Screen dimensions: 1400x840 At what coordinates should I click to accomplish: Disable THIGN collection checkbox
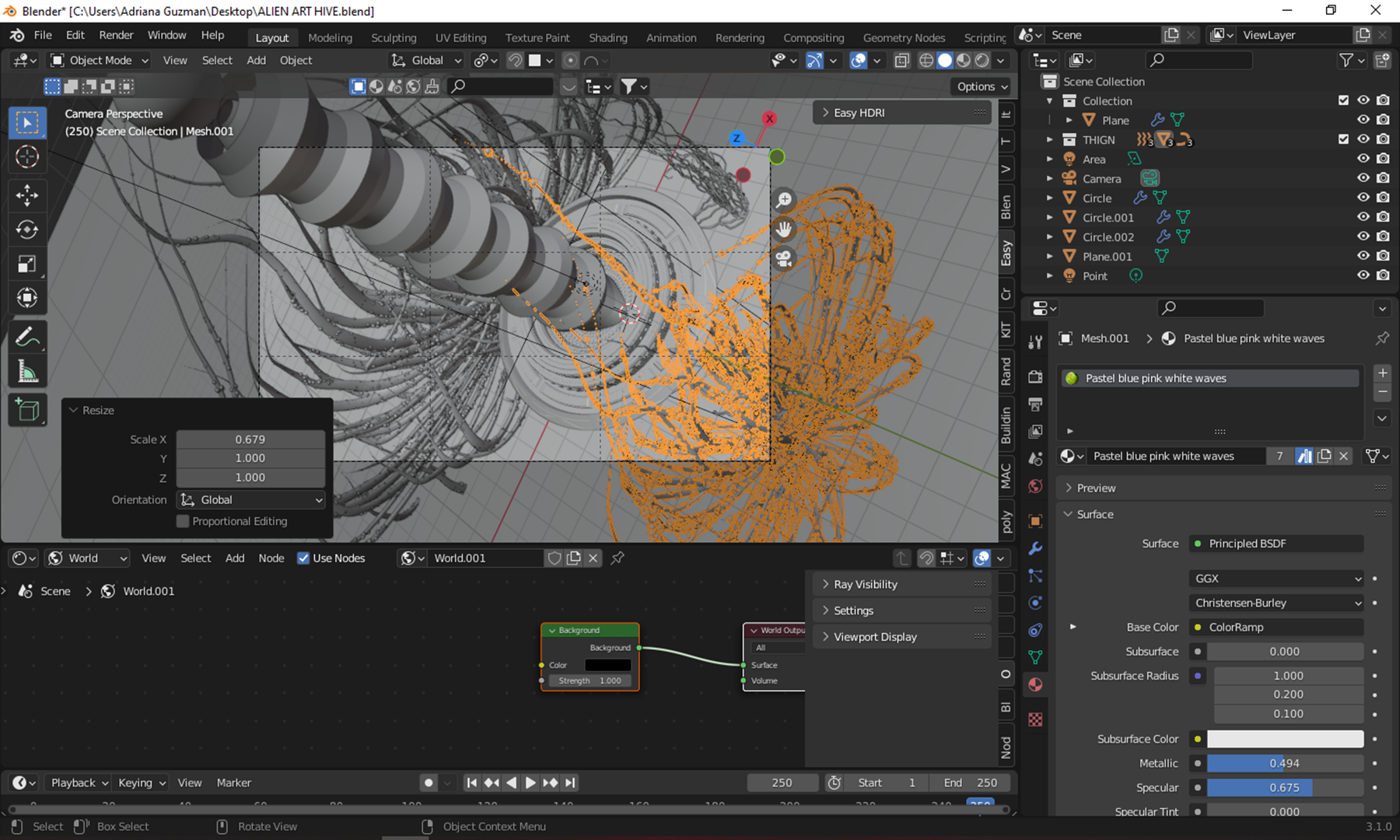tap(1343, 139)
